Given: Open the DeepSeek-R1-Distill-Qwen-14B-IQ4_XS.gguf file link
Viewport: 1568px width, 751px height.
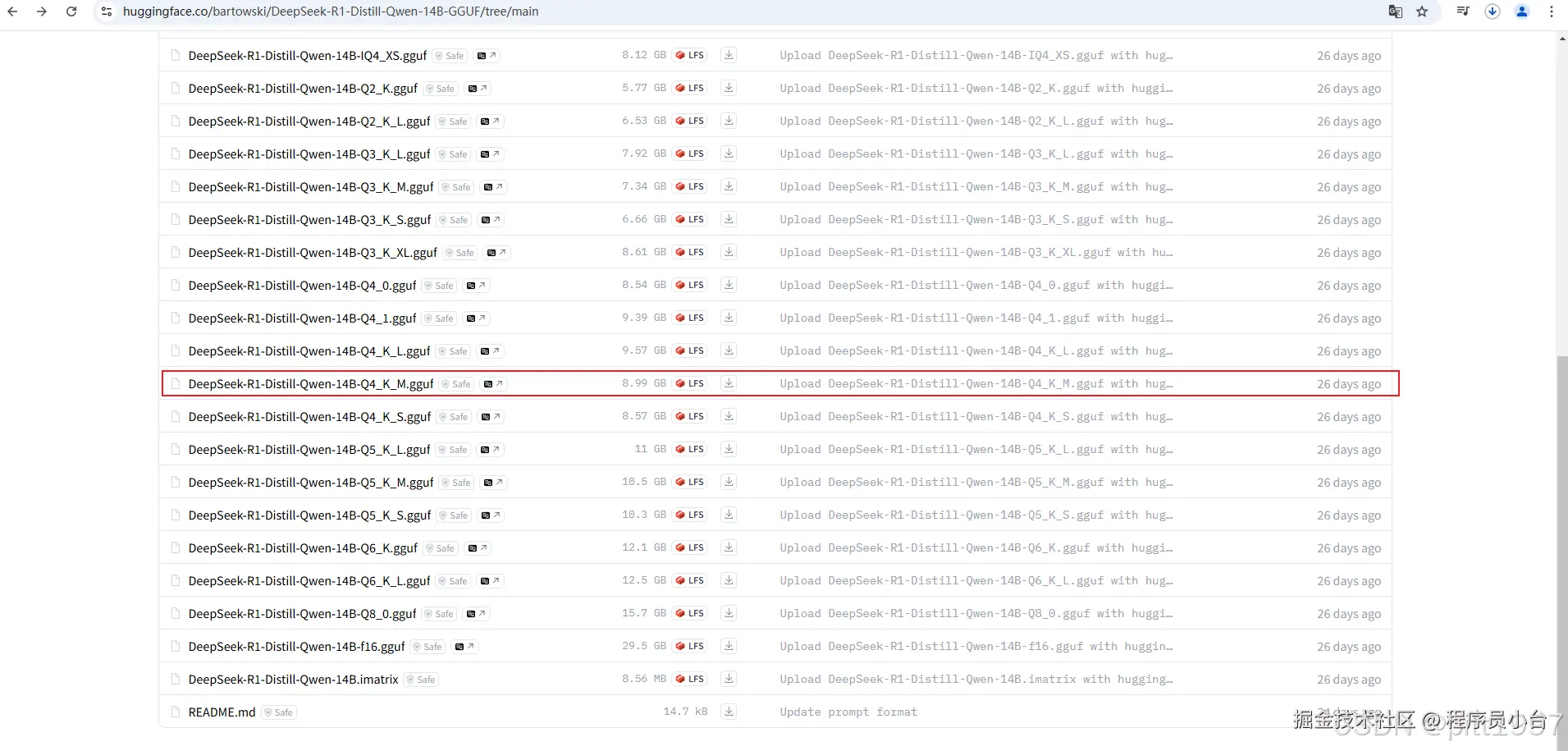Looking at the screenshot, I should click(308, 56).
